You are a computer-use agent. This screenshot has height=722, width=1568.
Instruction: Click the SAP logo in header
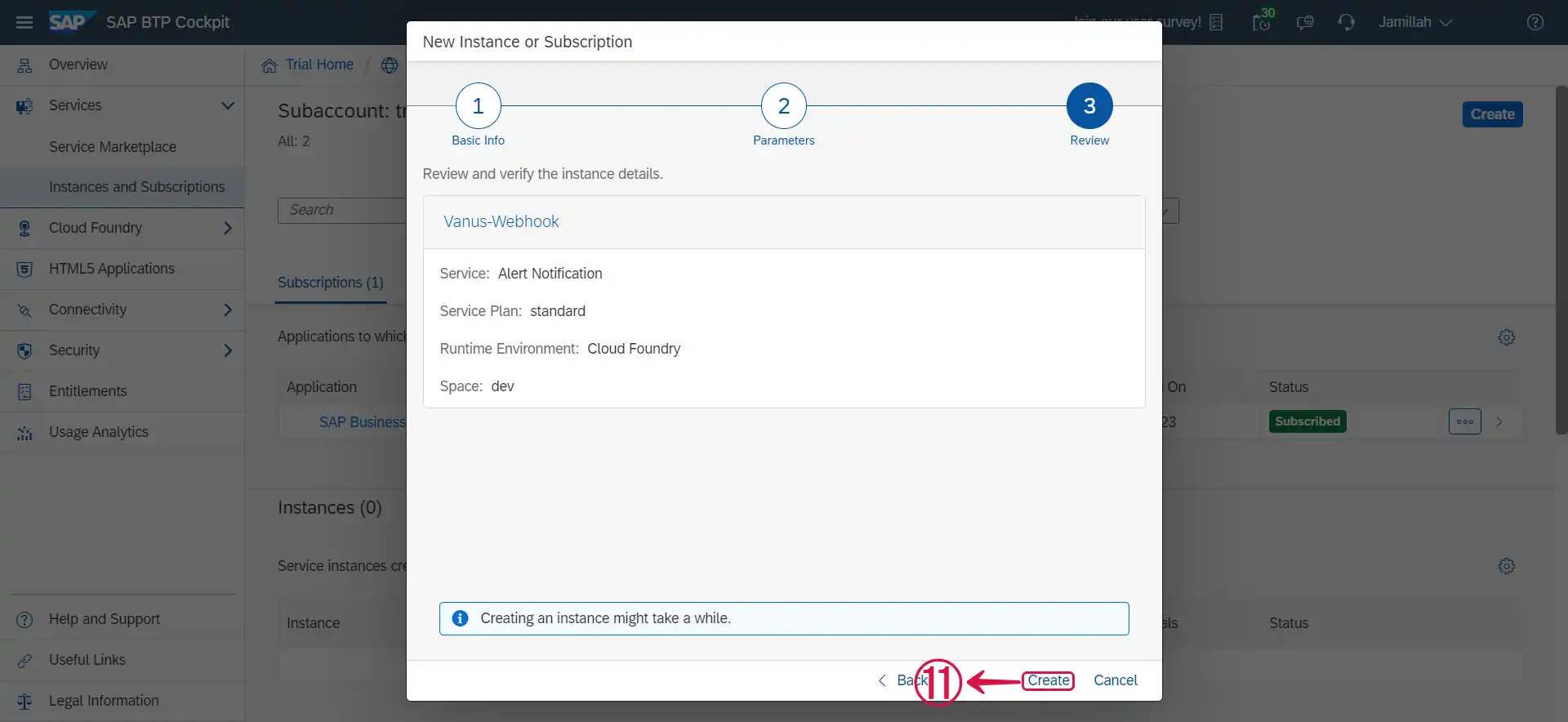click(72, 22)
